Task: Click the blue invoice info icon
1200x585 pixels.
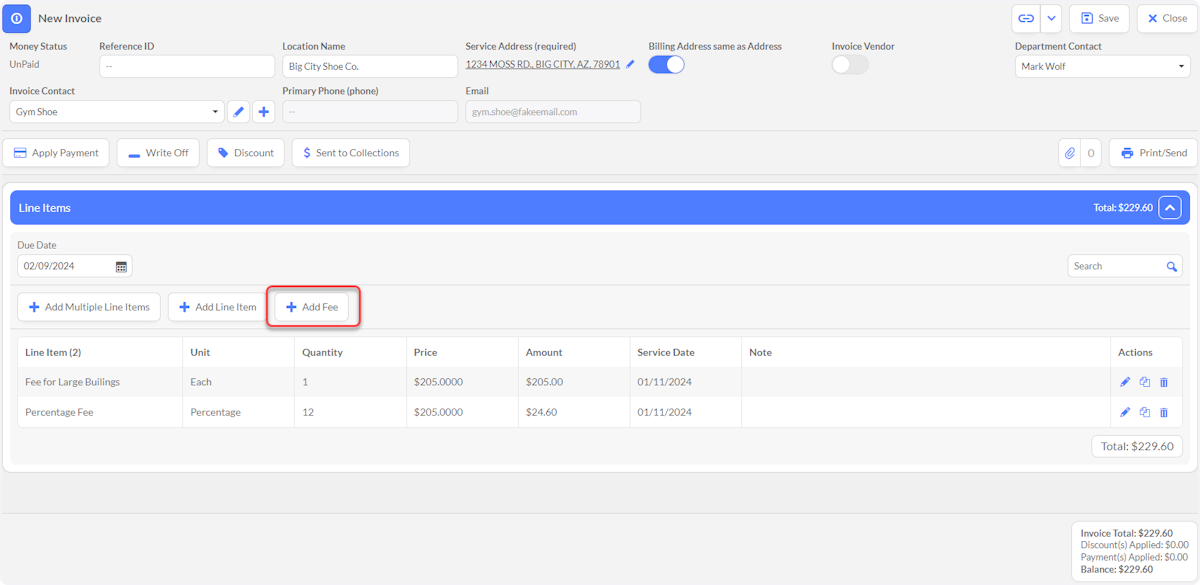Action: 16,18
